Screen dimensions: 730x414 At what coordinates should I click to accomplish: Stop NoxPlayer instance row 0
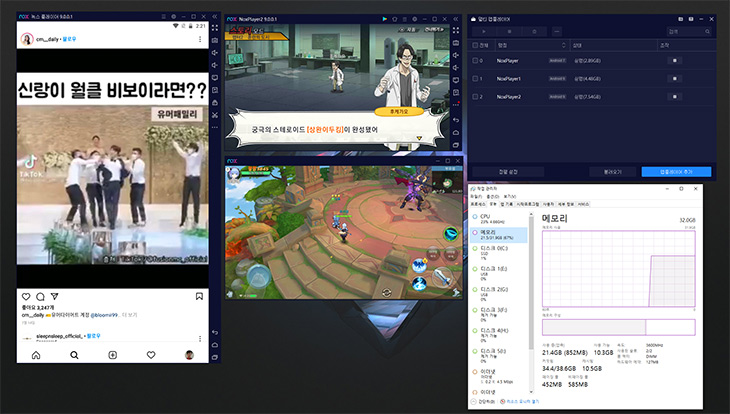(x=675, y=61)
